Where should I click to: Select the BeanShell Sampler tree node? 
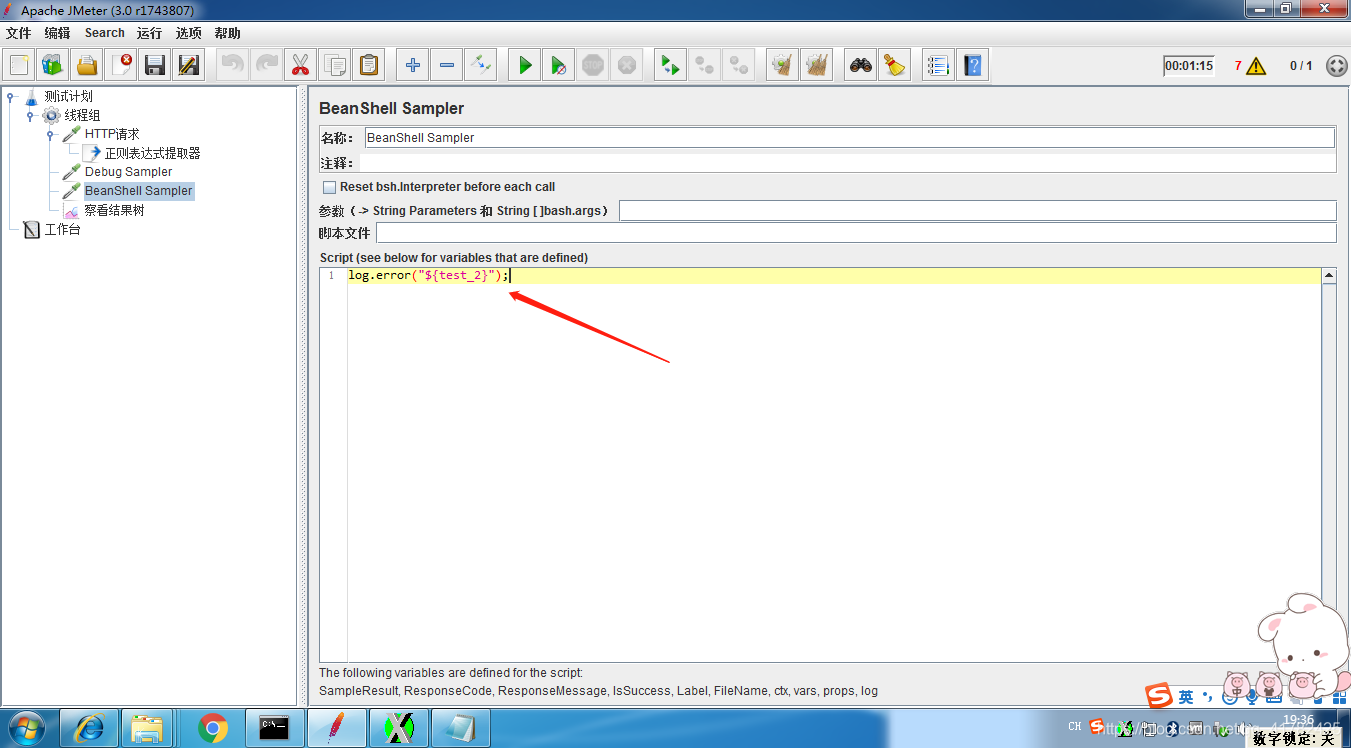138,191
